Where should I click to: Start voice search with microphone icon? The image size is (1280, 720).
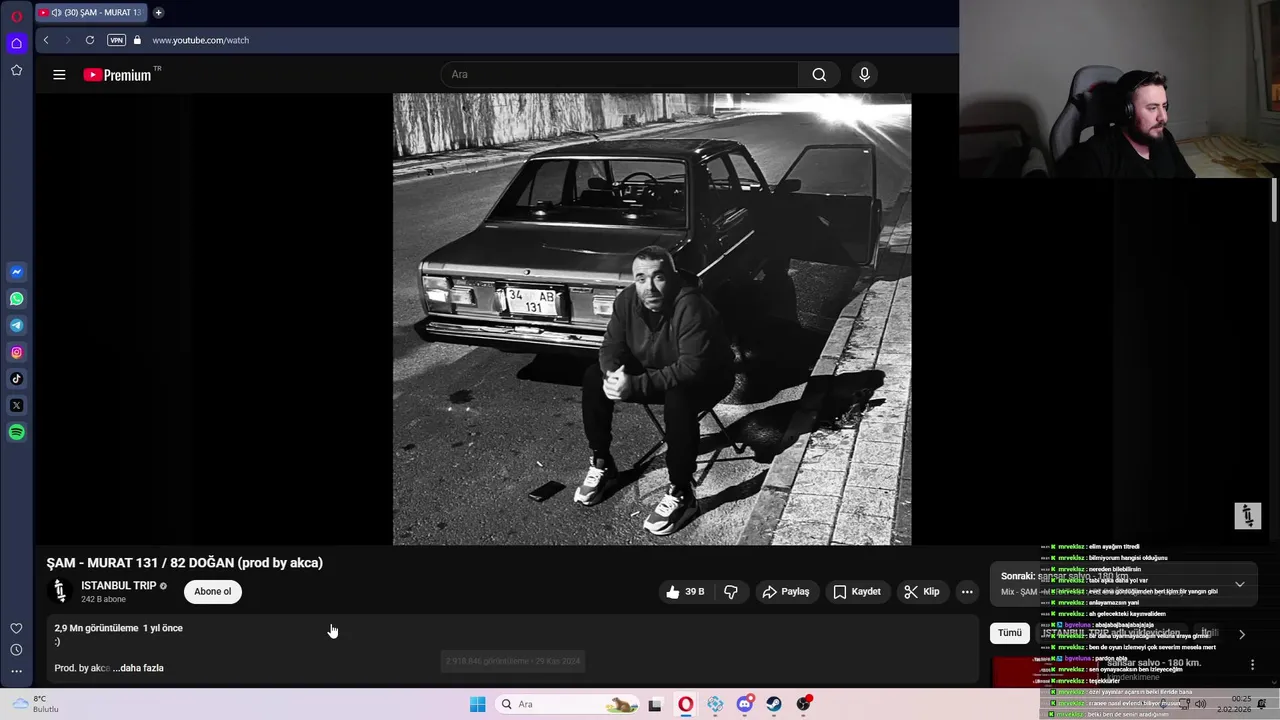(865, 74)
